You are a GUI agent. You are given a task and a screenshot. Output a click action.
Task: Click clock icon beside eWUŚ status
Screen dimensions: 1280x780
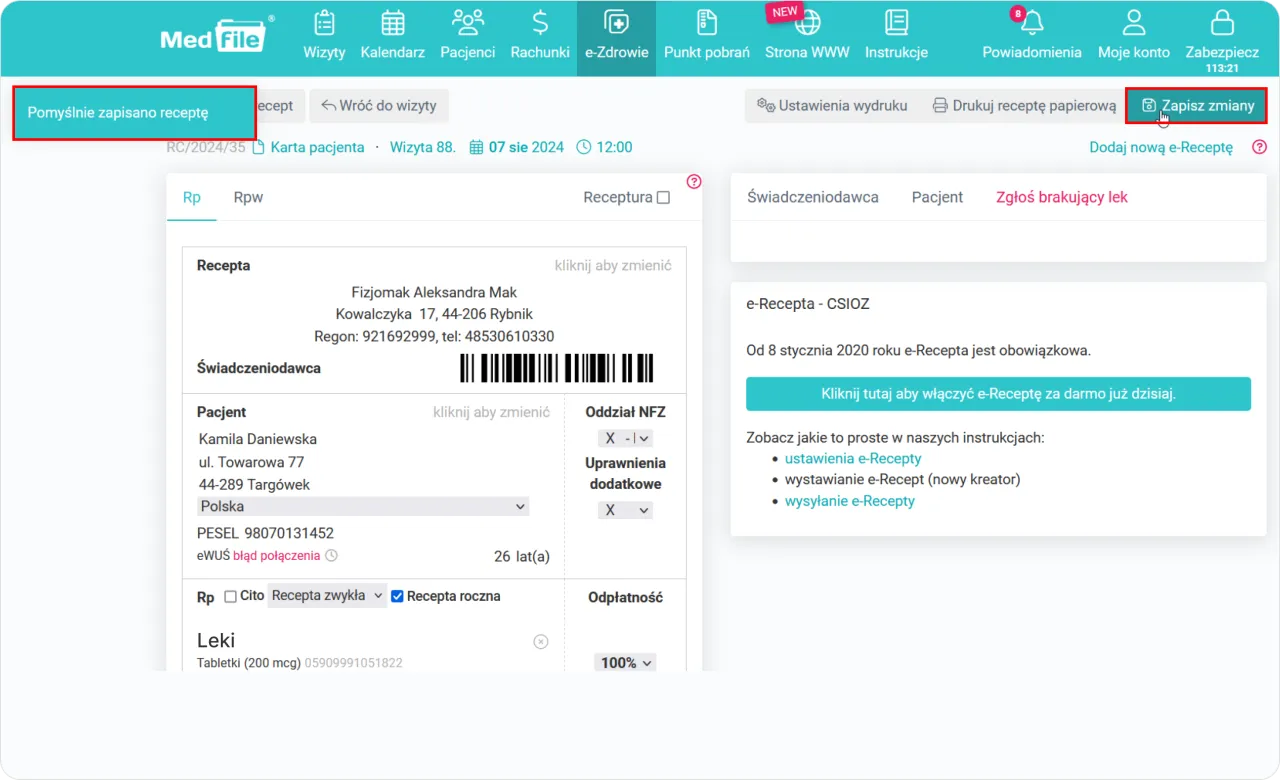click(x=332, y=556)
